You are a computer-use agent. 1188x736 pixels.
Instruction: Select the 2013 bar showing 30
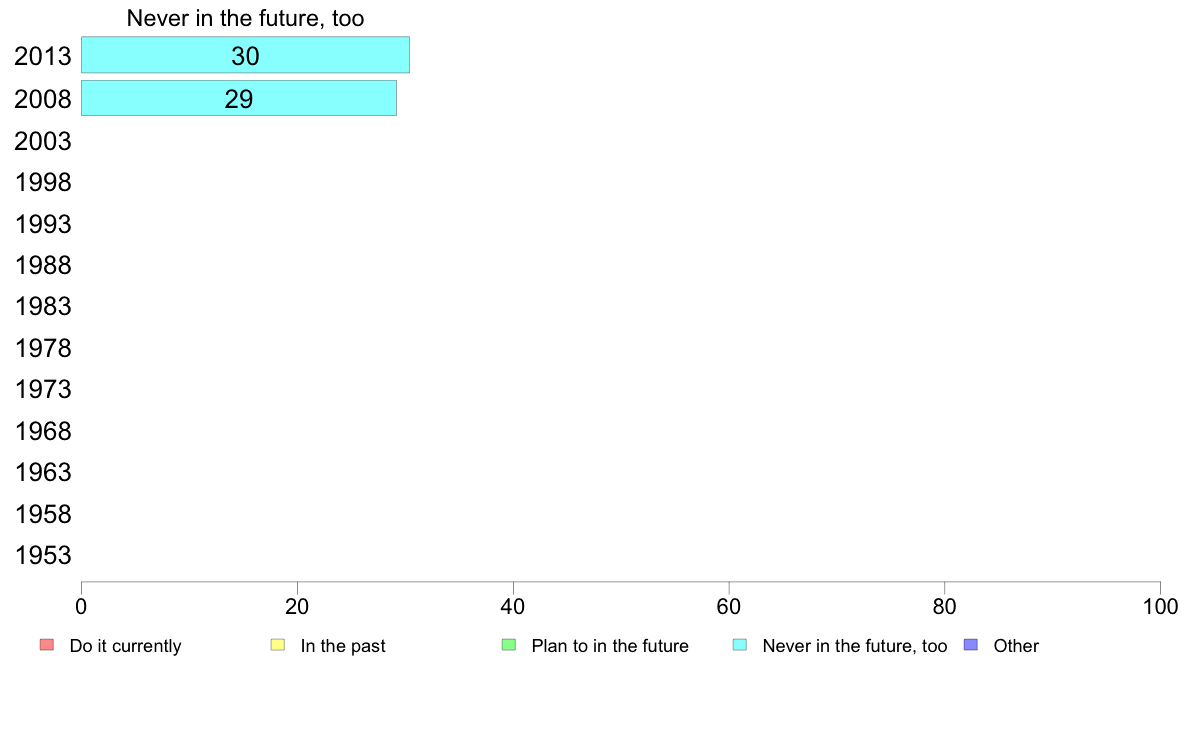(245, 55)
